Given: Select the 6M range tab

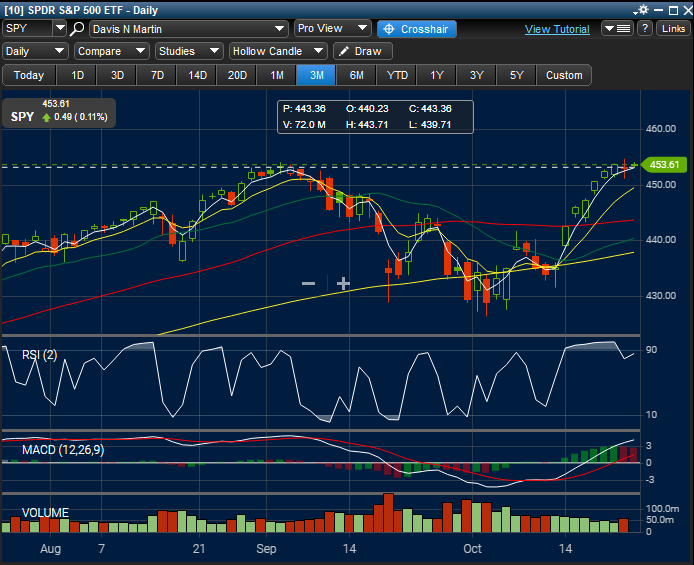Looking at the screenshot, I should (357, 75).
